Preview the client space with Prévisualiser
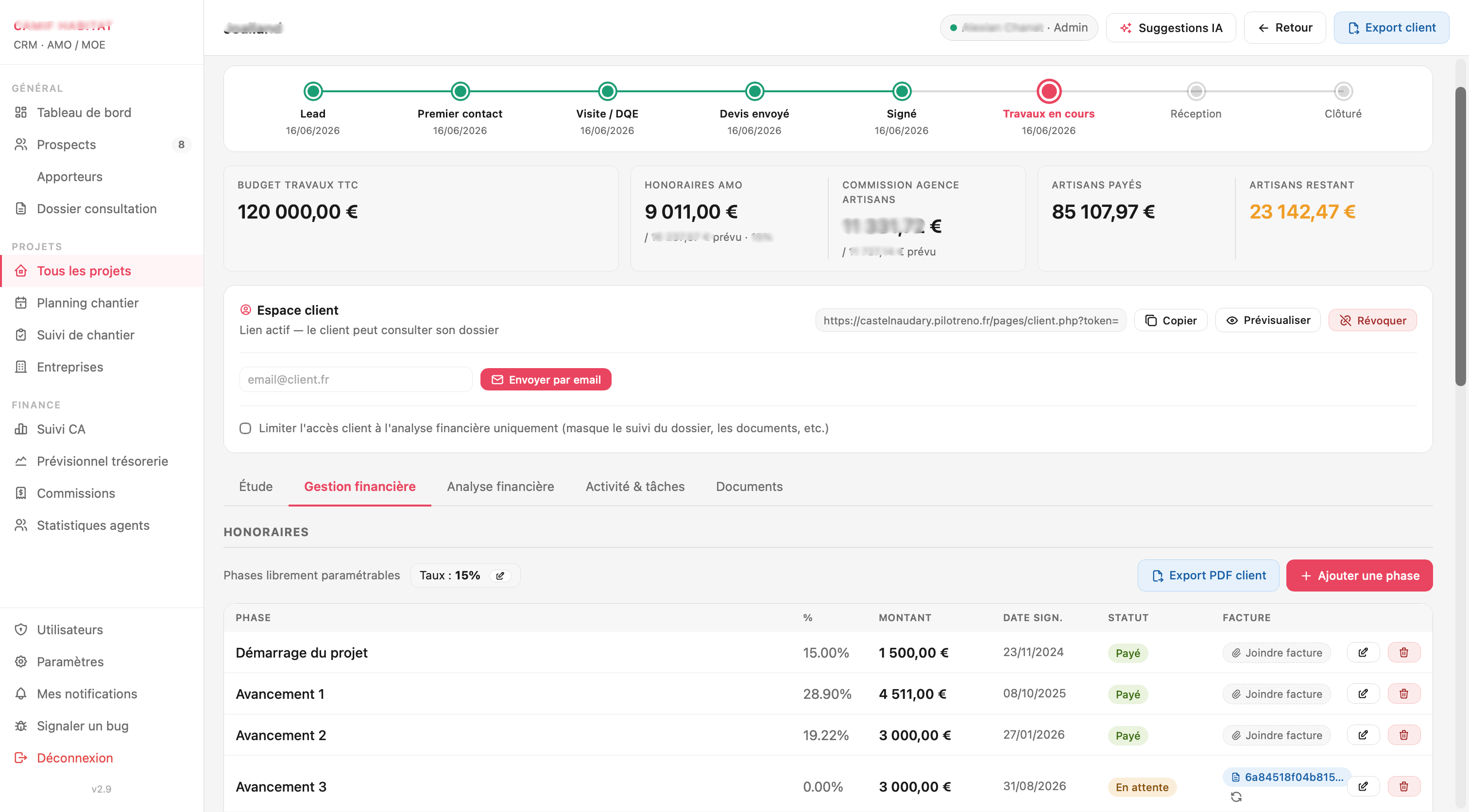This screenshot has height=812, width=1469. pos(1268,321)
